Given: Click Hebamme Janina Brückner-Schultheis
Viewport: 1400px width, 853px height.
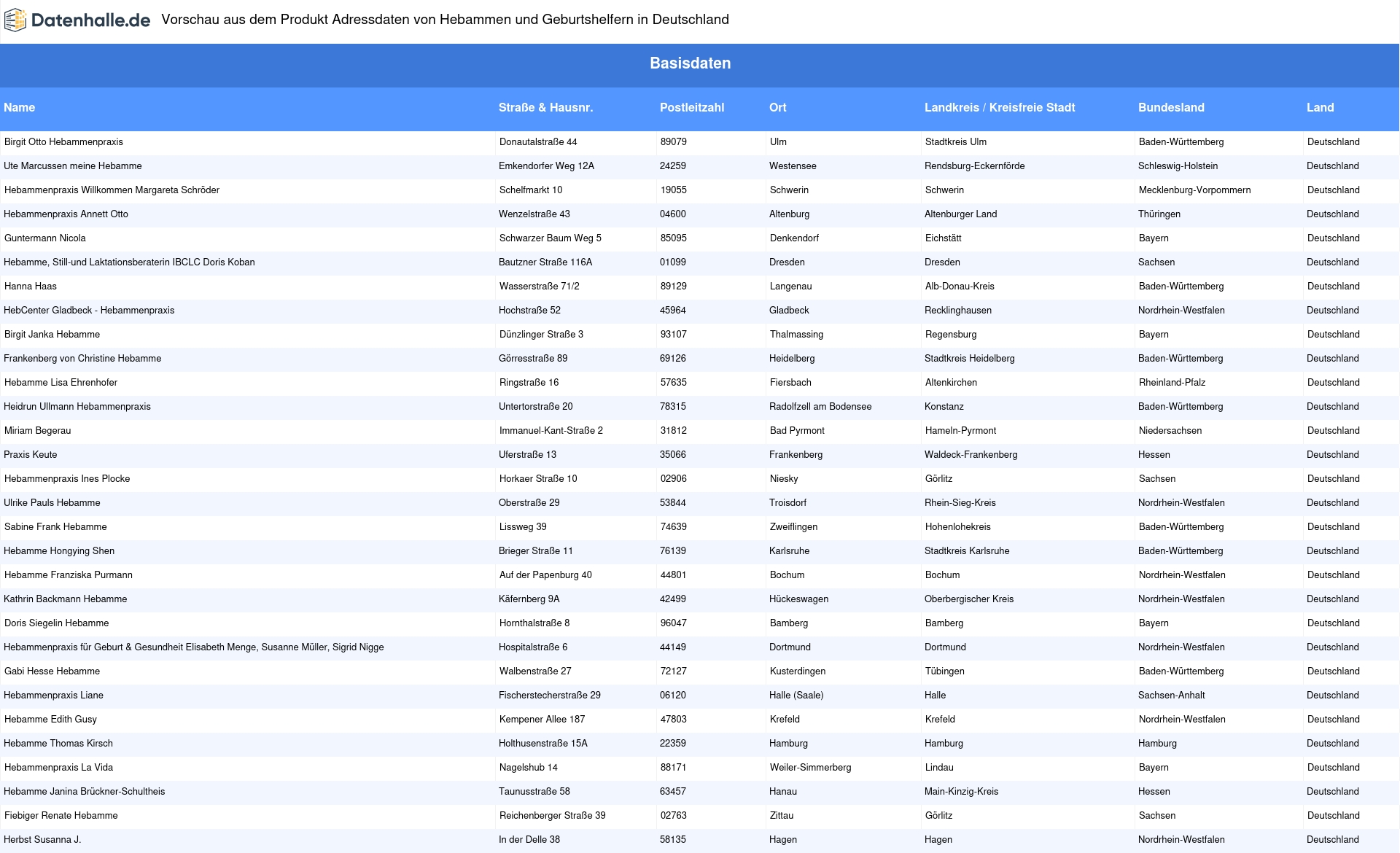Looking at the screenshot, I should tap(84, 792).
